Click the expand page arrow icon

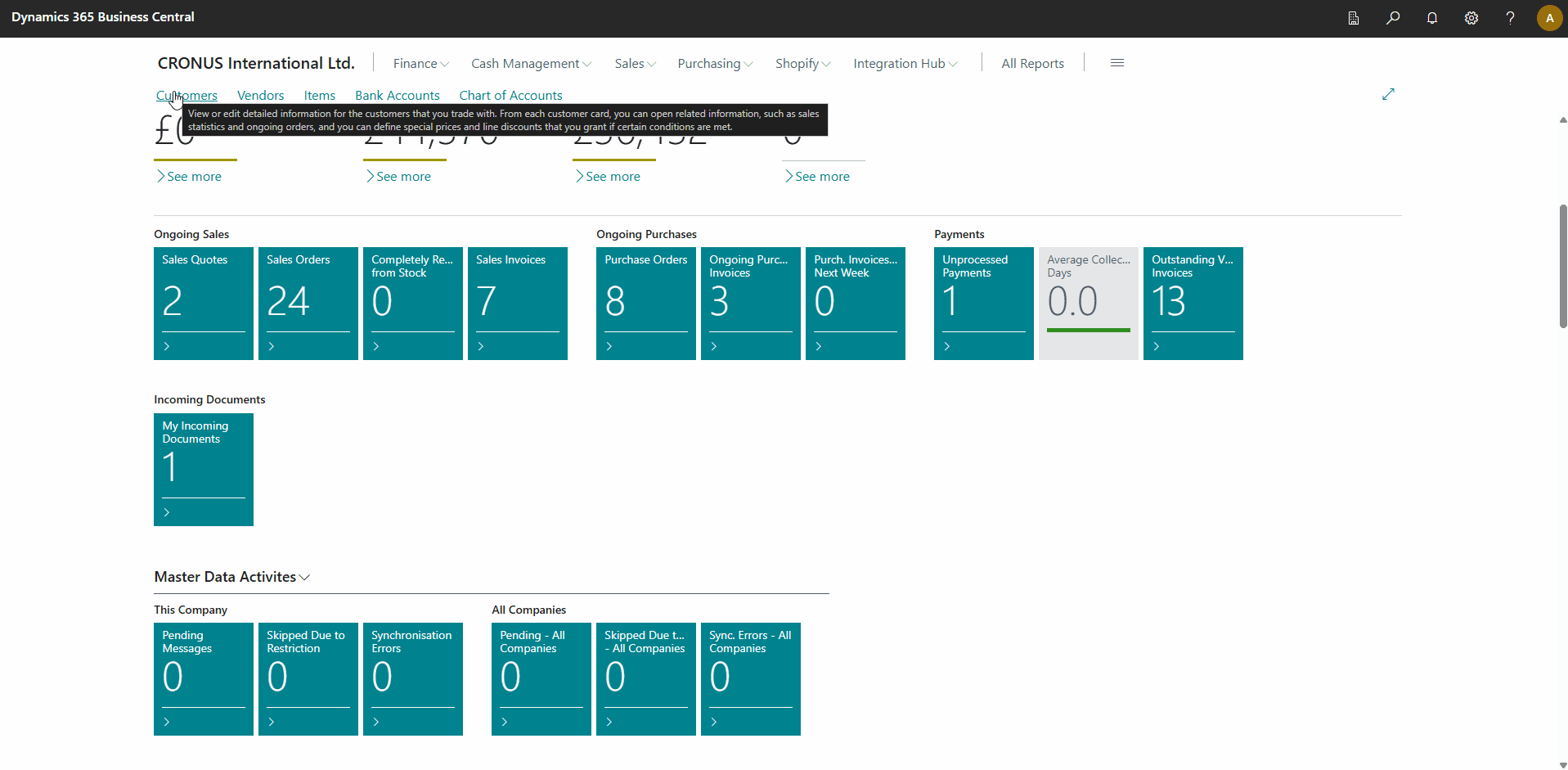click(1388, 94)
